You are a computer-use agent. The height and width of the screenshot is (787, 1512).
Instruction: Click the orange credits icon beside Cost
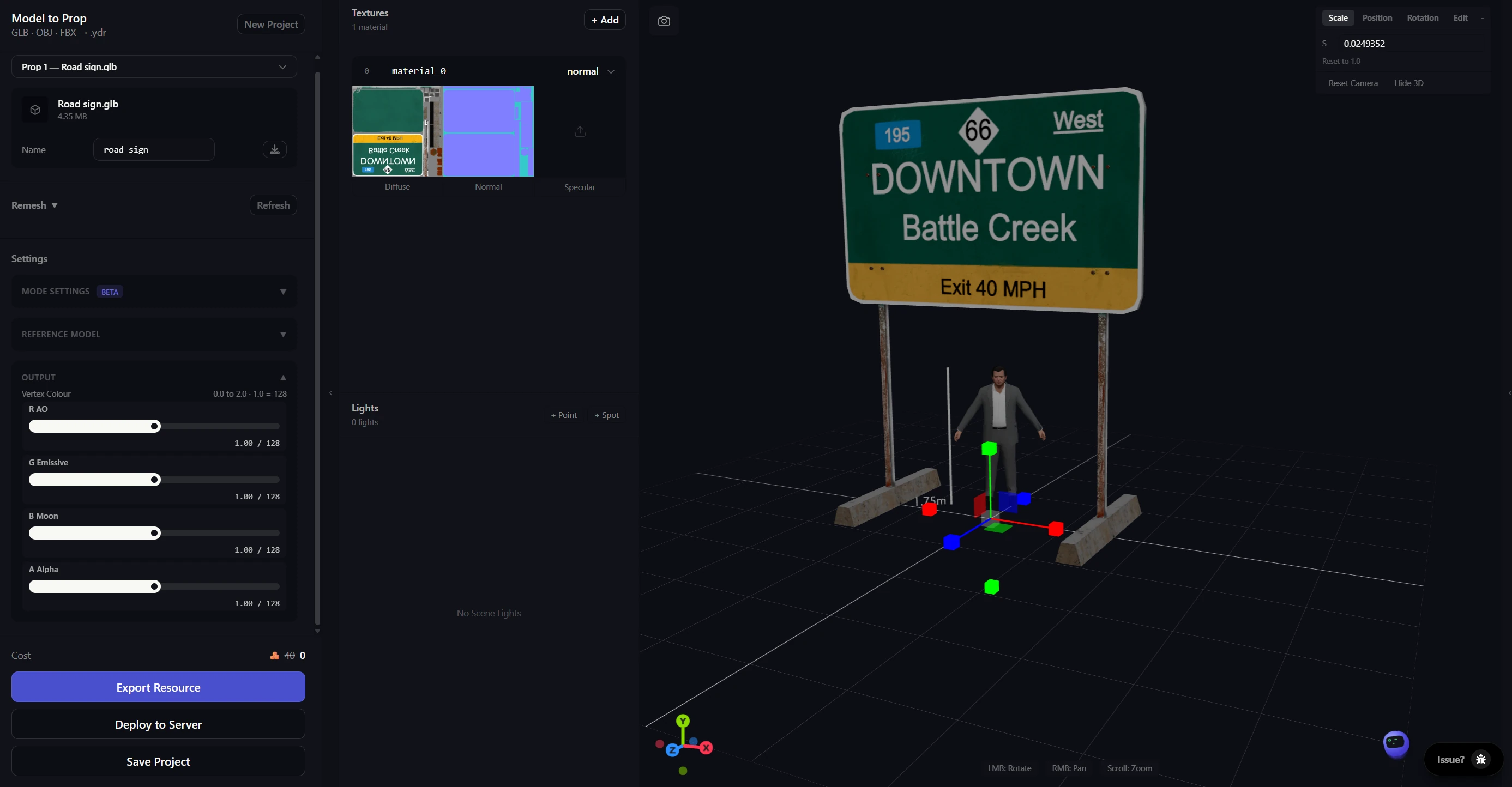tap(274, 656)
